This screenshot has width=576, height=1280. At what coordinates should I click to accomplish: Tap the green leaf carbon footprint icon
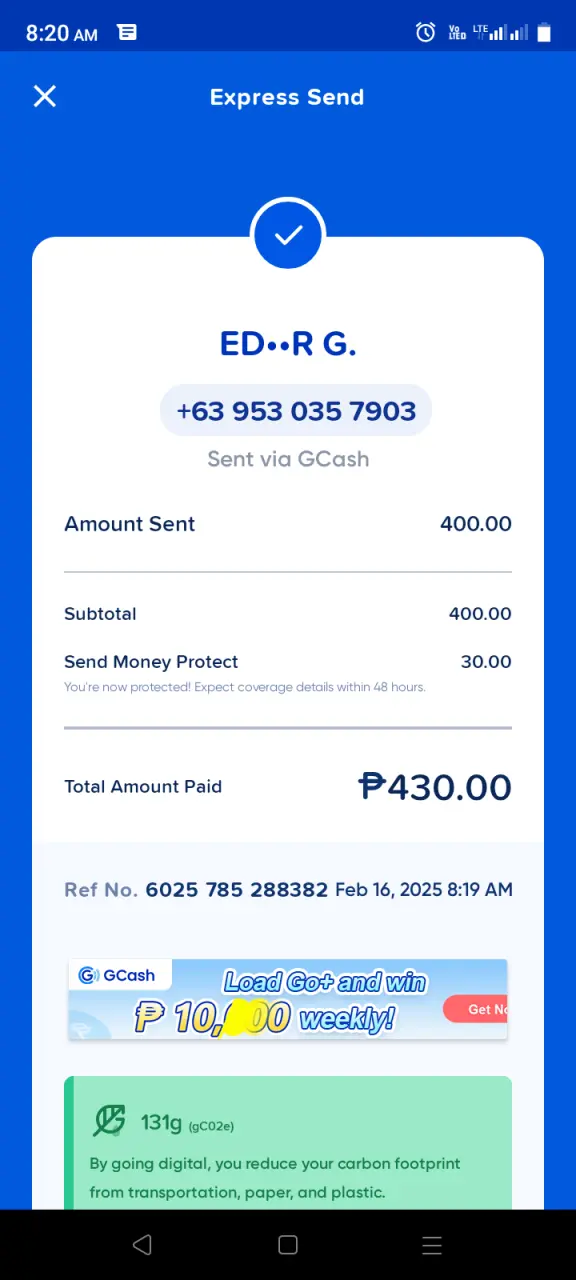point(109,1121)
